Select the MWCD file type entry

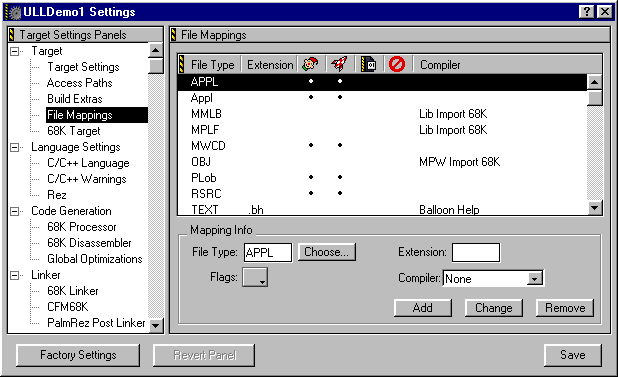[208, 146]
